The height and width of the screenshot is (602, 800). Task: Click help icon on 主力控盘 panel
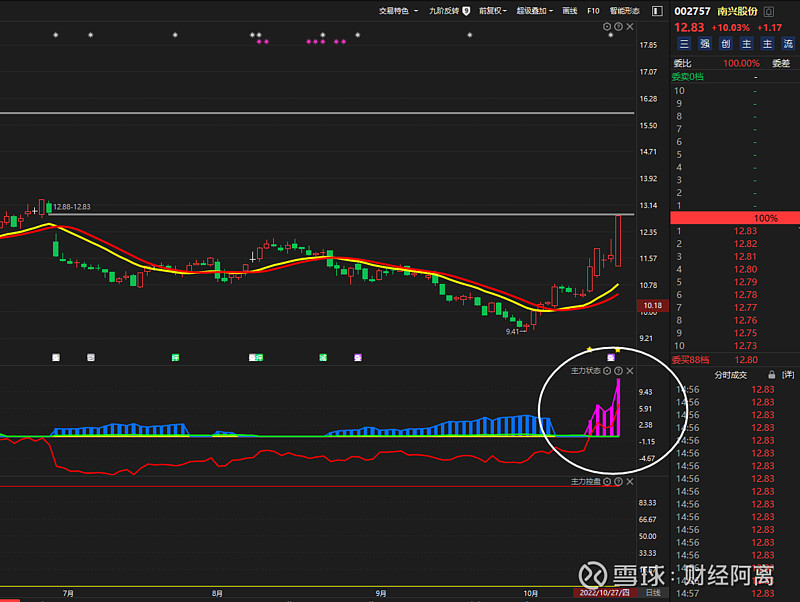[618, 482]
